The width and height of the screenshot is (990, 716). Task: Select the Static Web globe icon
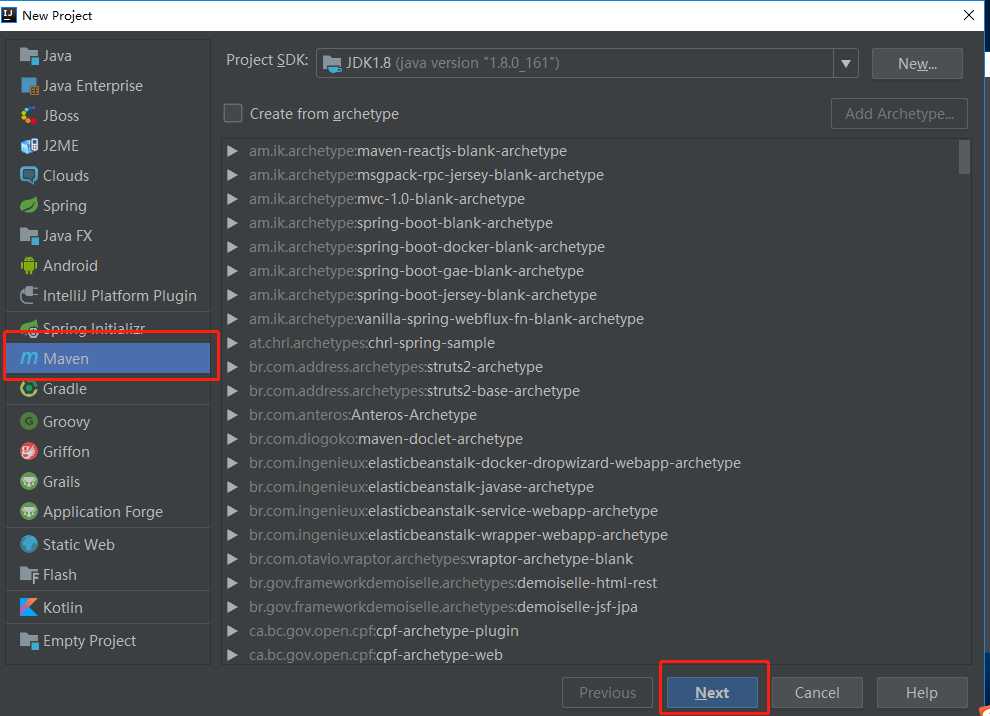pyautogui.click(x=29, y=544)
